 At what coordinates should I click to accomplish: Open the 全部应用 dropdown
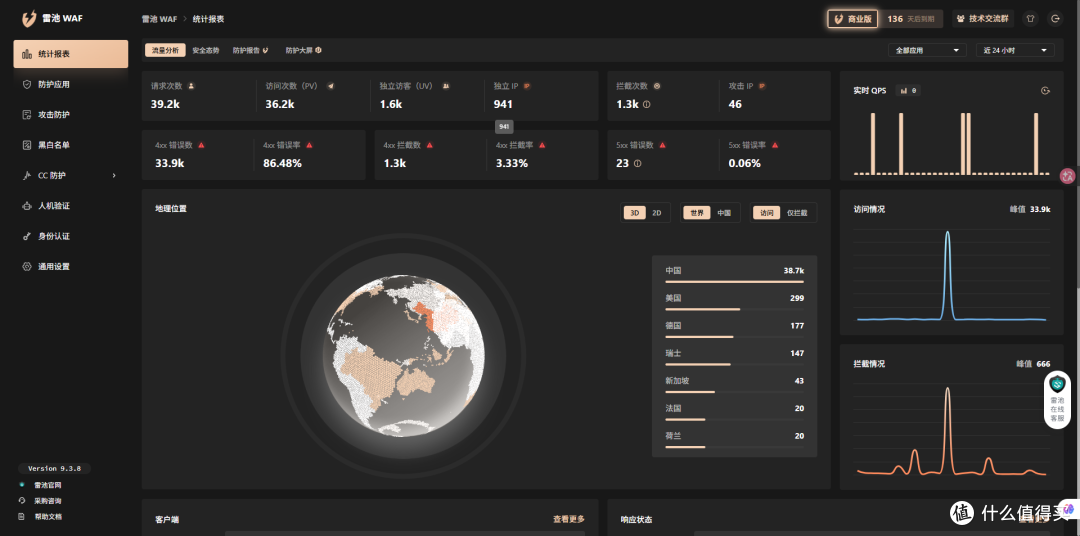tap(927, 50)
